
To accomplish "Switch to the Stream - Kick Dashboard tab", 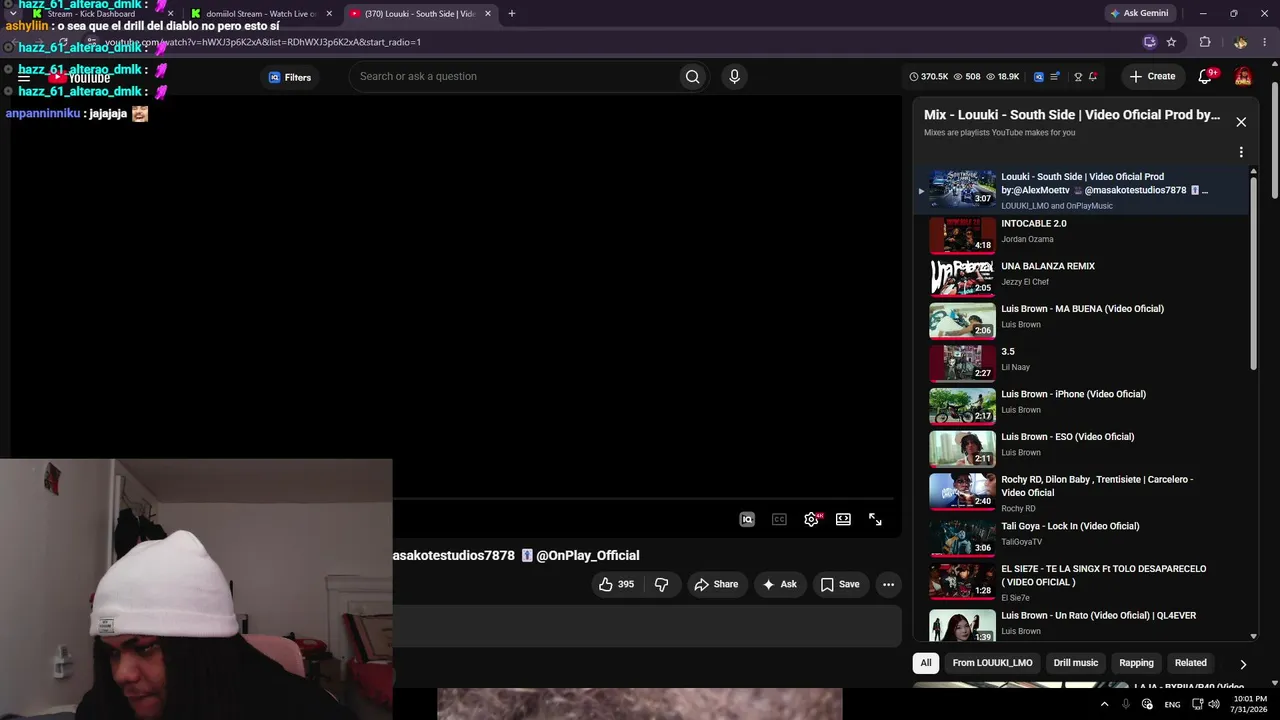I will [x=91, y=14].
